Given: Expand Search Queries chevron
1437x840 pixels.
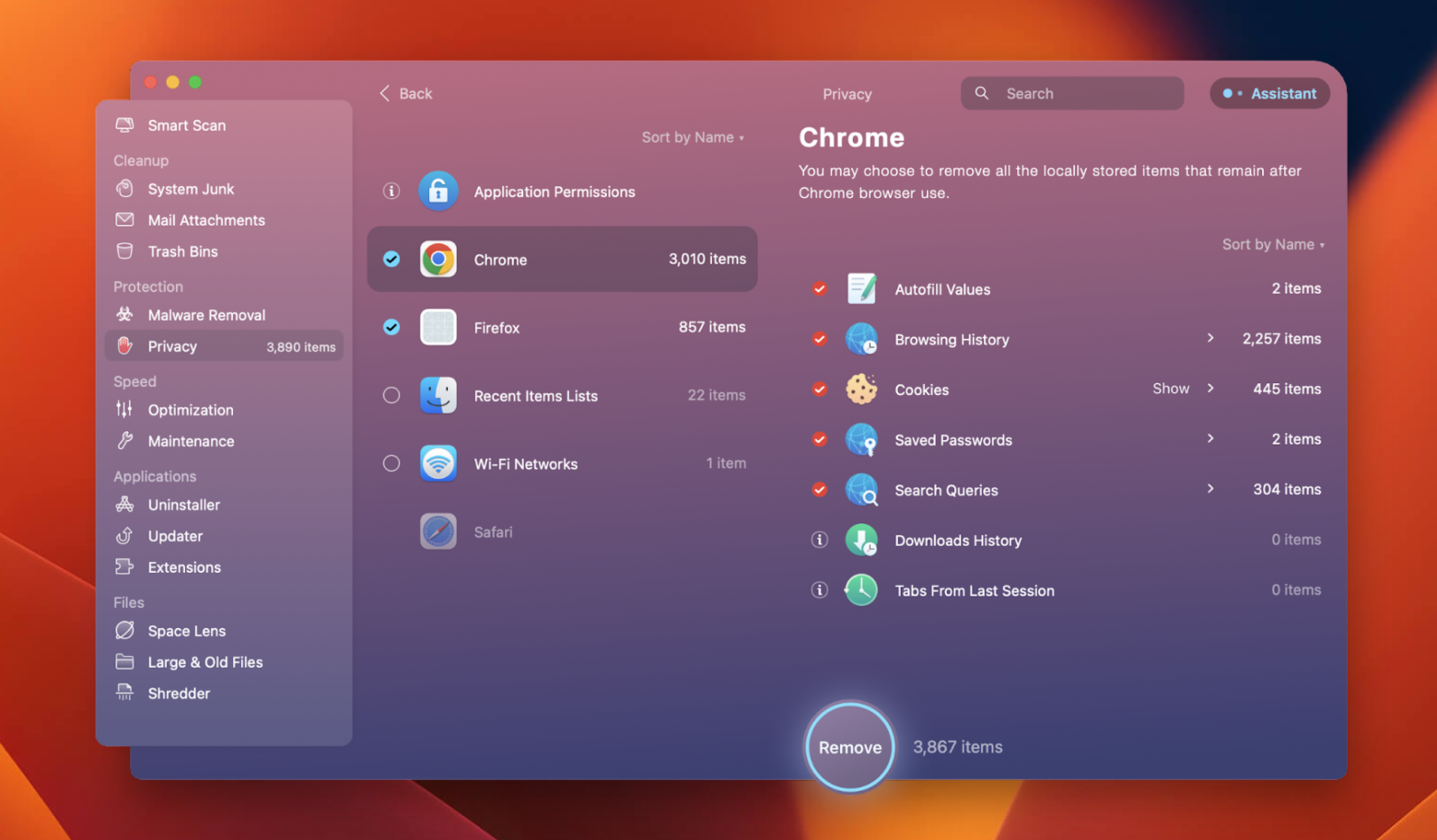Looking at the screenshot, I should coord(1210,488).
